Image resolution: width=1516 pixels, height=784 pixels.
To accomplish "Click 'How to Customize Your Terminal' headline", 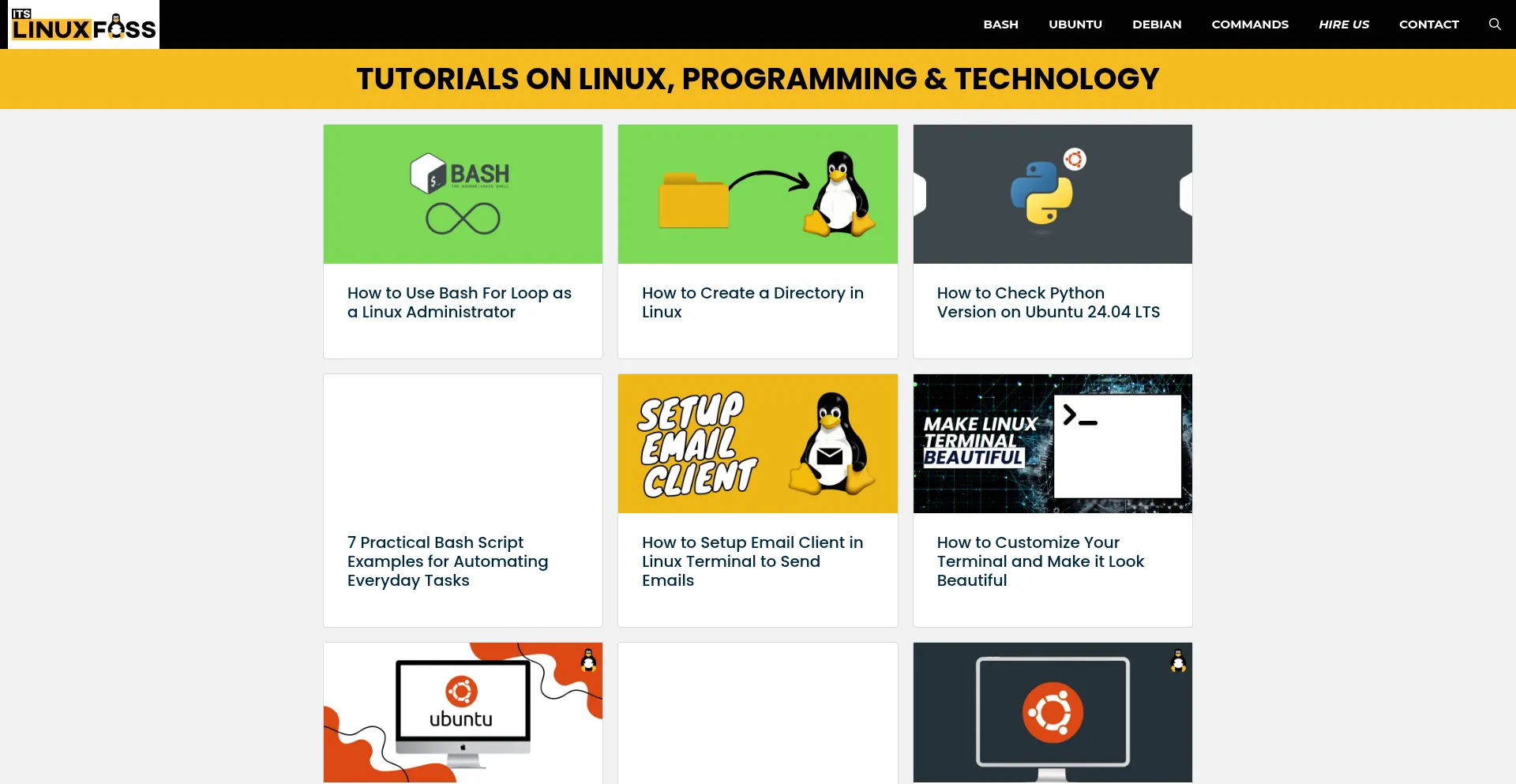I will [x=1040, y=561].
